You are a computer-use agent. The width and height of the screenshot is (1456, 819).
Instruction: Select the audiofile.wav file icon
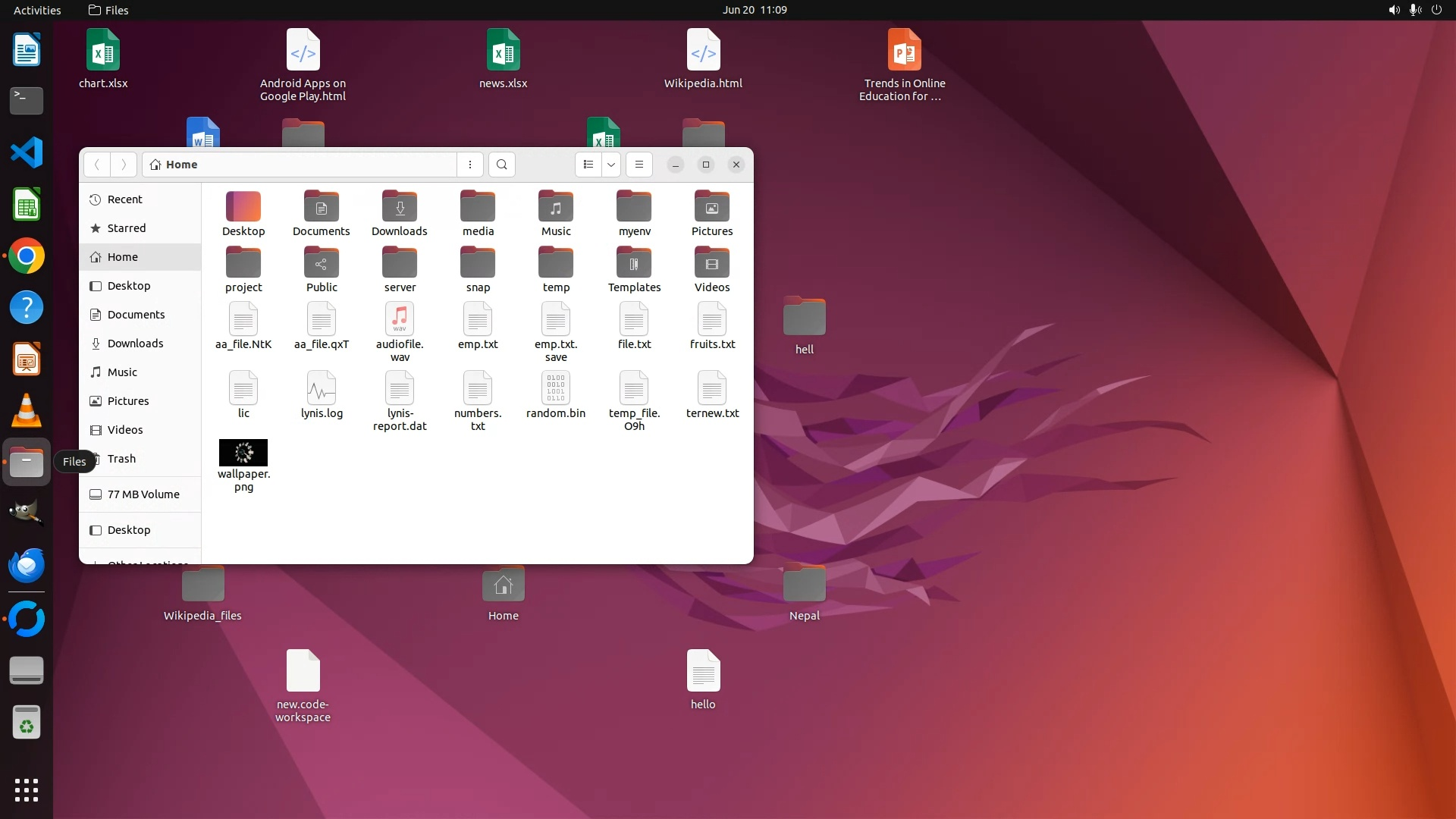400,319
